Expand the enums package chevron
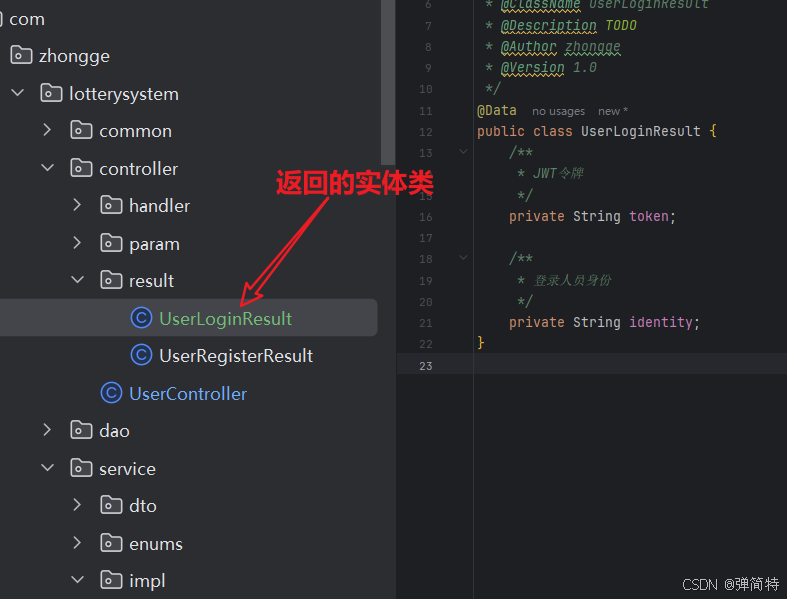787x599 pixels. pos(77,543)
